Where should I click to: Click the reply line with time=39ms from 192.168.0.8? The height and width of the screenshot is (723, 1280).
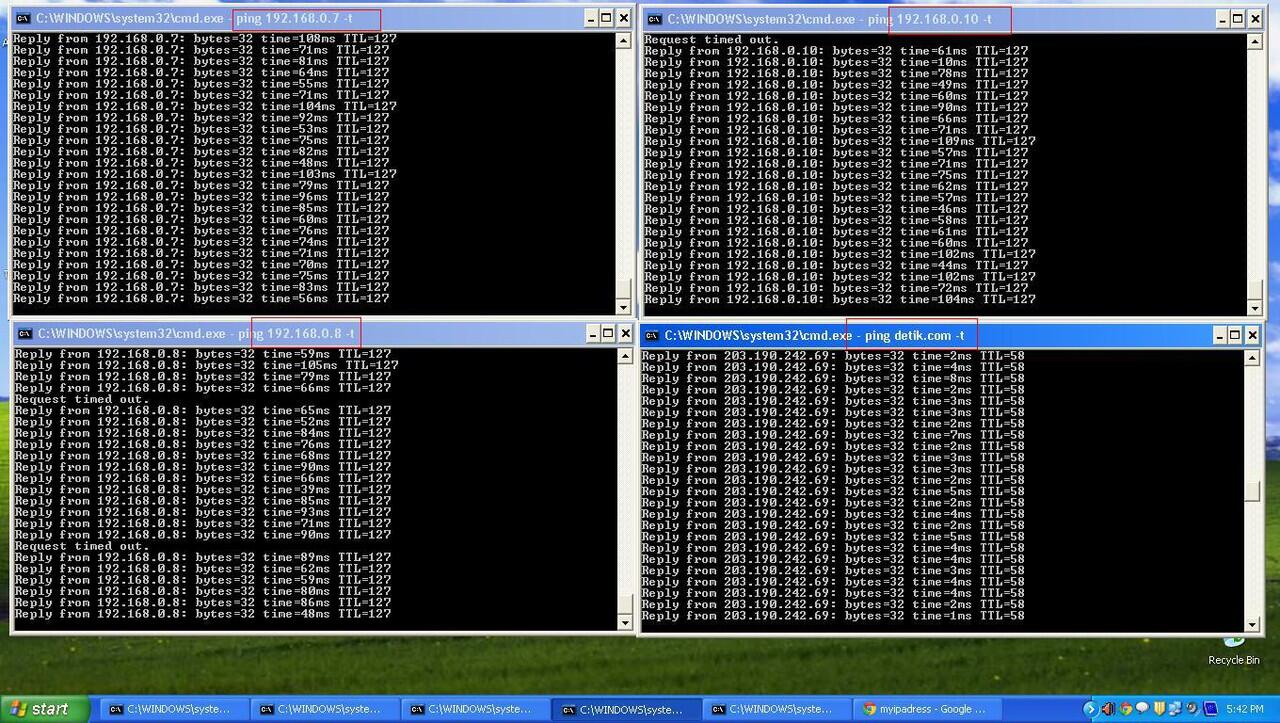pos(203,490)
